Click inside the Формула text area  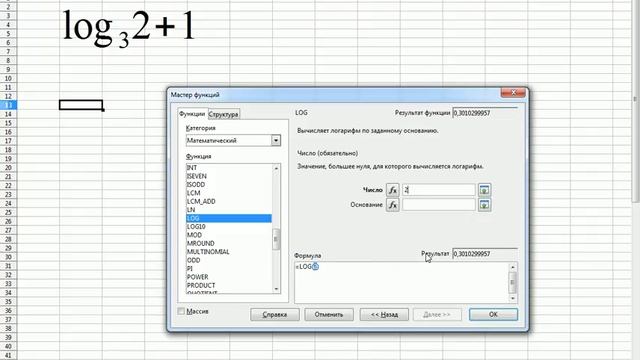pyautogui.click(x=402, y=282)
